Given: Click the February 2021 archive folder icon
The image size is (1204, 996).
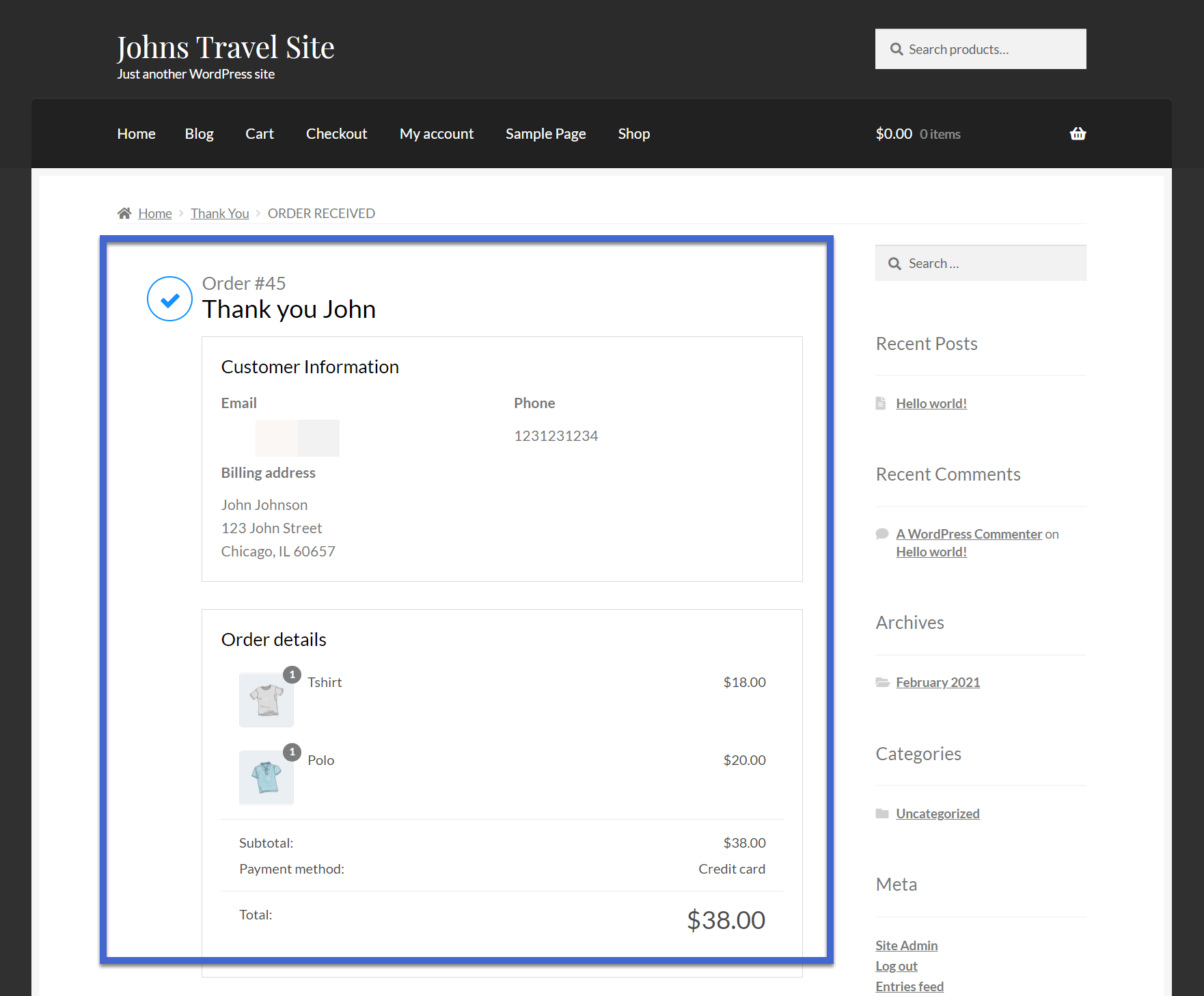Looking at the screenshot, I should pos(882,682).
